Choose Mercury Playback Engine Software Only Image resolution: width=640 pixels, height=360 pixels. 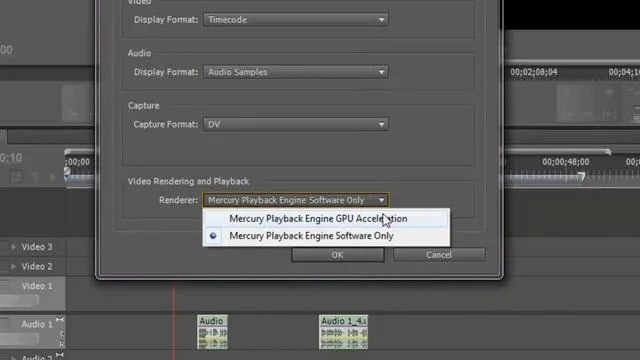326,236
